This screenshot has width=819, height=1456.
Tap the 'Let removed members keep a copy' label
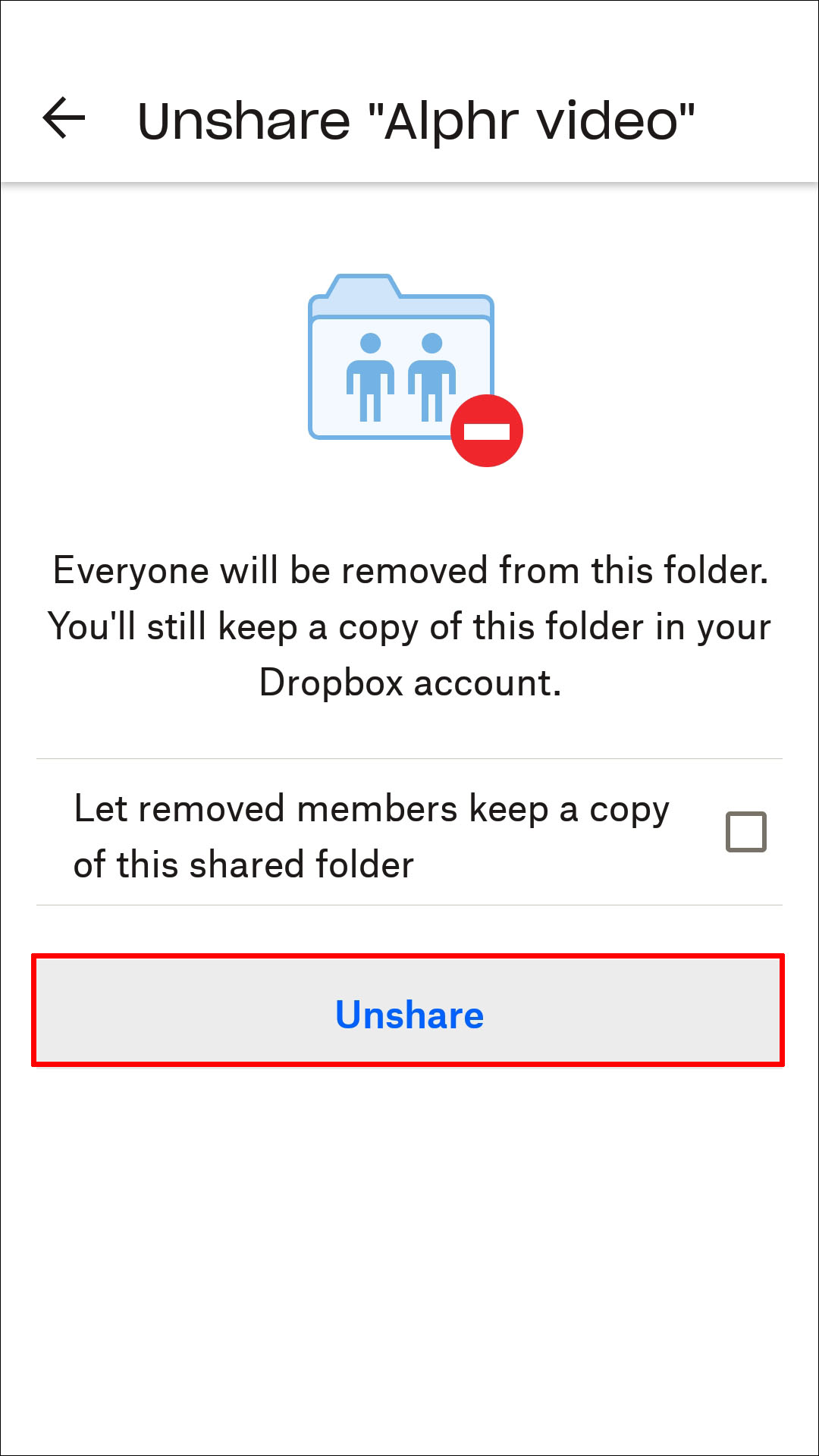[372, 809]
